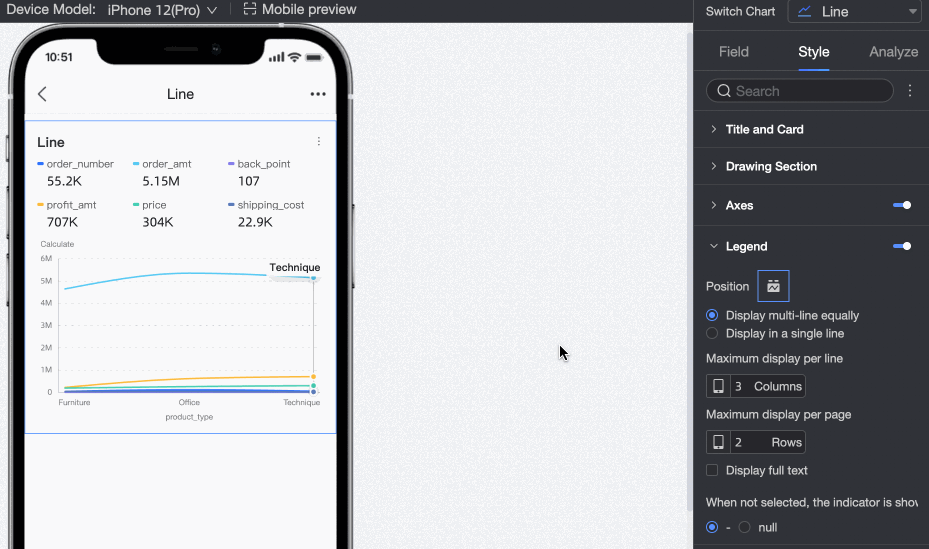Check the Display full text box
The width and height of the screenshot is (929, 549).
point(712,470)
